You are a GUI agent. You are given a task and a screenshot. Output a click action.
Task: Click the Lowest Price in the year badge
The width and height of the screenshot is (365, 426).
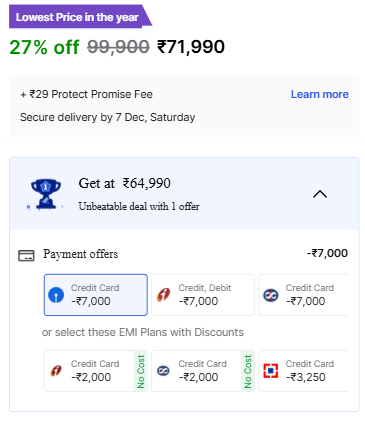pyautogui.click(x=80, y=17)
